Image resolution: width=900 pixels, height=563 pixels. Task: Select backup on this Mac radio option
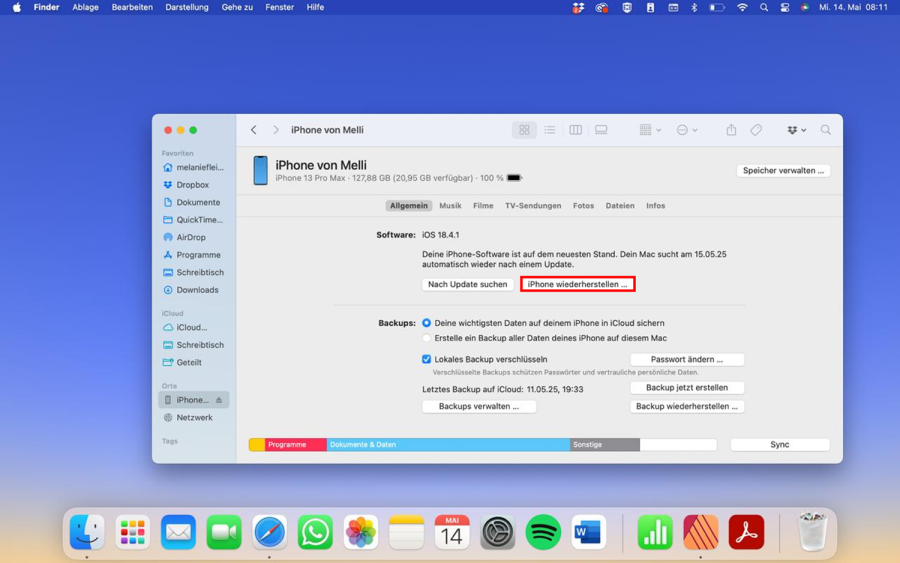click(426, 338)
